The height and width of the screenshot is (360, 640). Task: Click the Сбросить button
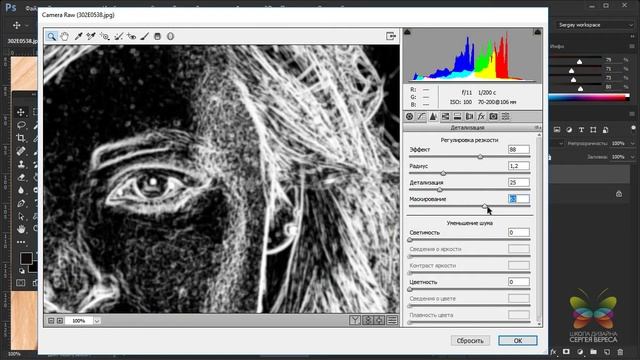point(470,340)
